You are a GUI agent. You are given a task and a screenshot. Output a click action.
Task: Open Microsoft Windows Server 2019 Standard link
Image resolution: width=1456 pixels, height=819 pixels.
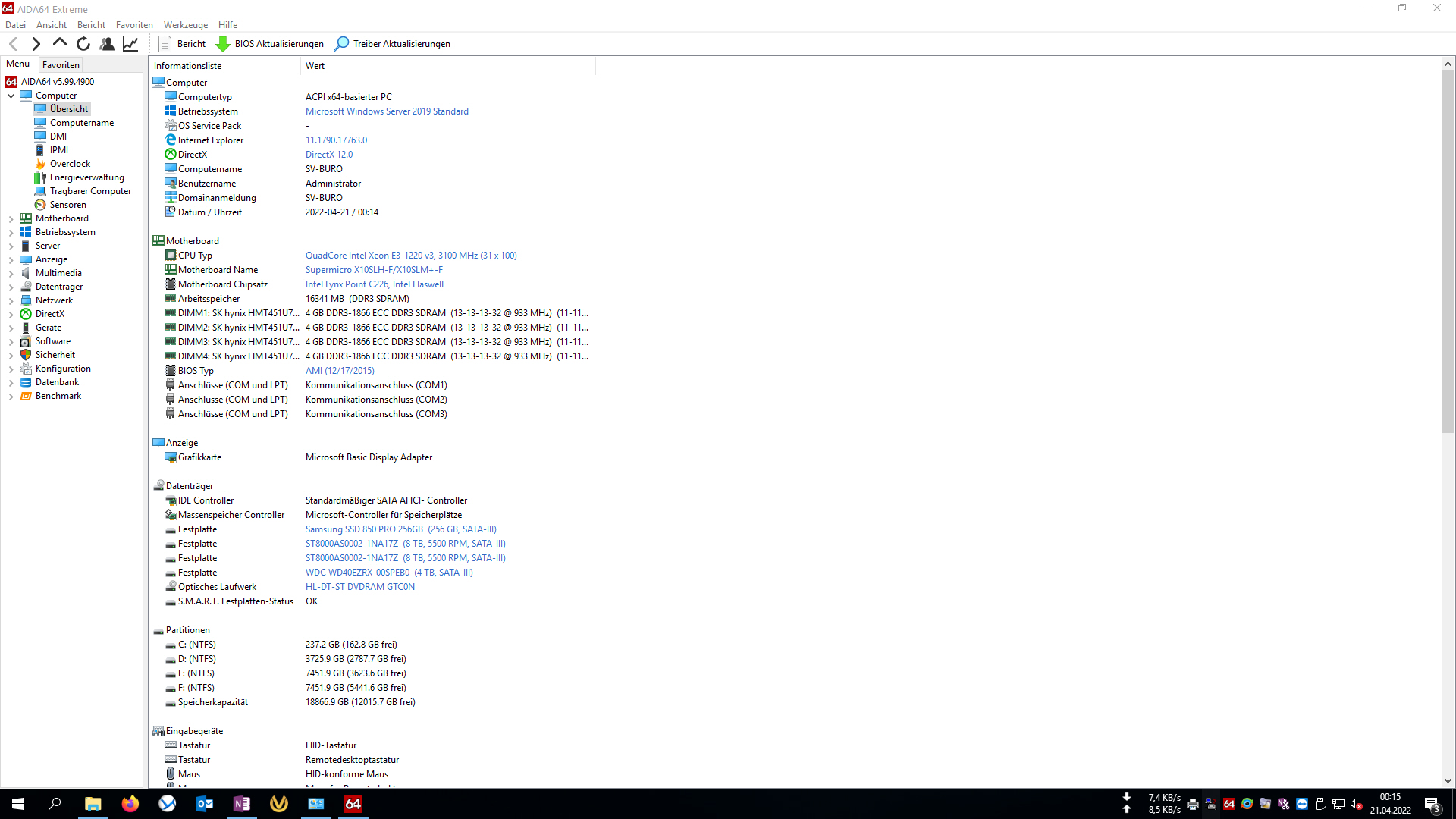[x=387, y=111]
